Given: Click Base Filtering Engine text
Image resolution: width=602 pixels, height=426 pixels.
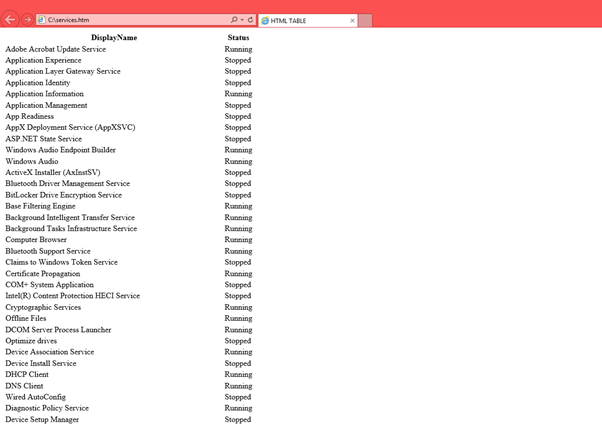Looking at the screenshot, I should click(x=40, y=206).
